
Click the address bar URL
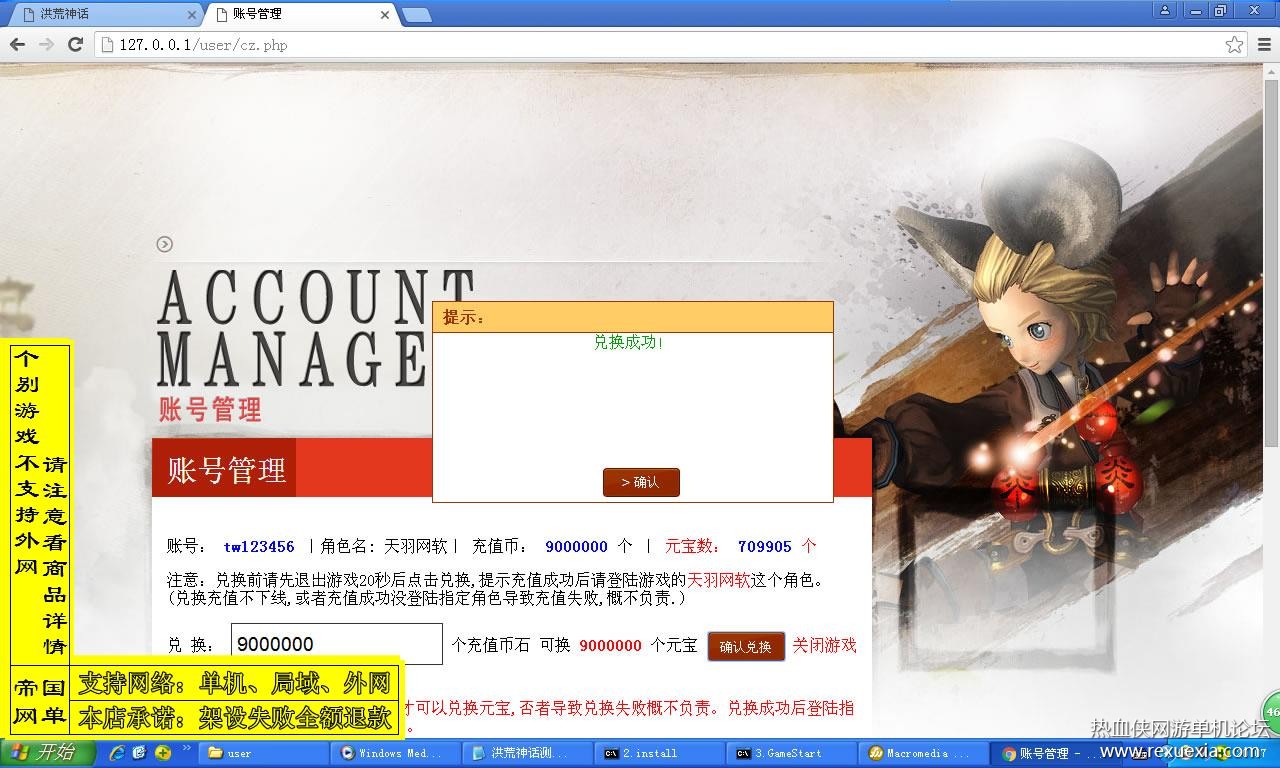tap(203, 45)
